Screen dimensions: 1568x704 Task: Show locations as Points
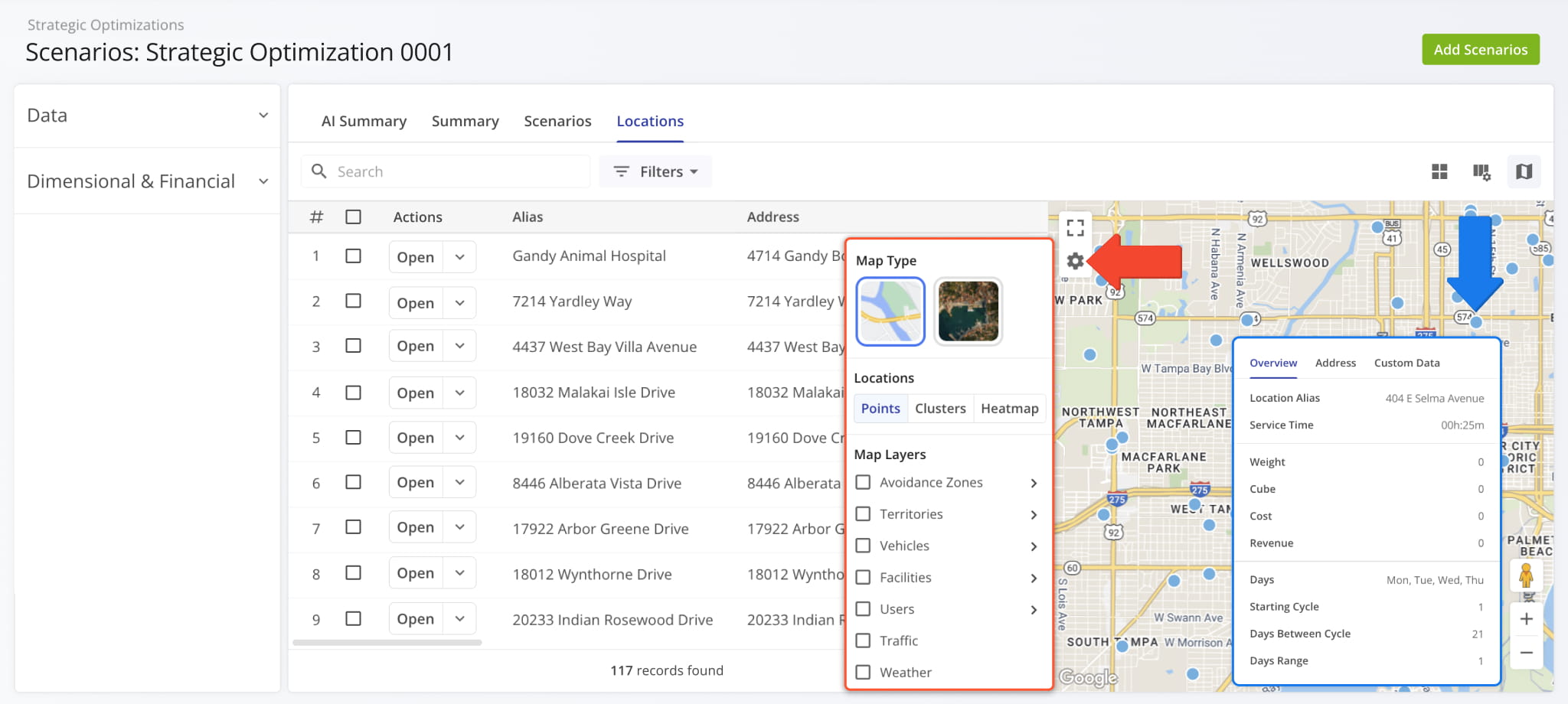[880, 409]
